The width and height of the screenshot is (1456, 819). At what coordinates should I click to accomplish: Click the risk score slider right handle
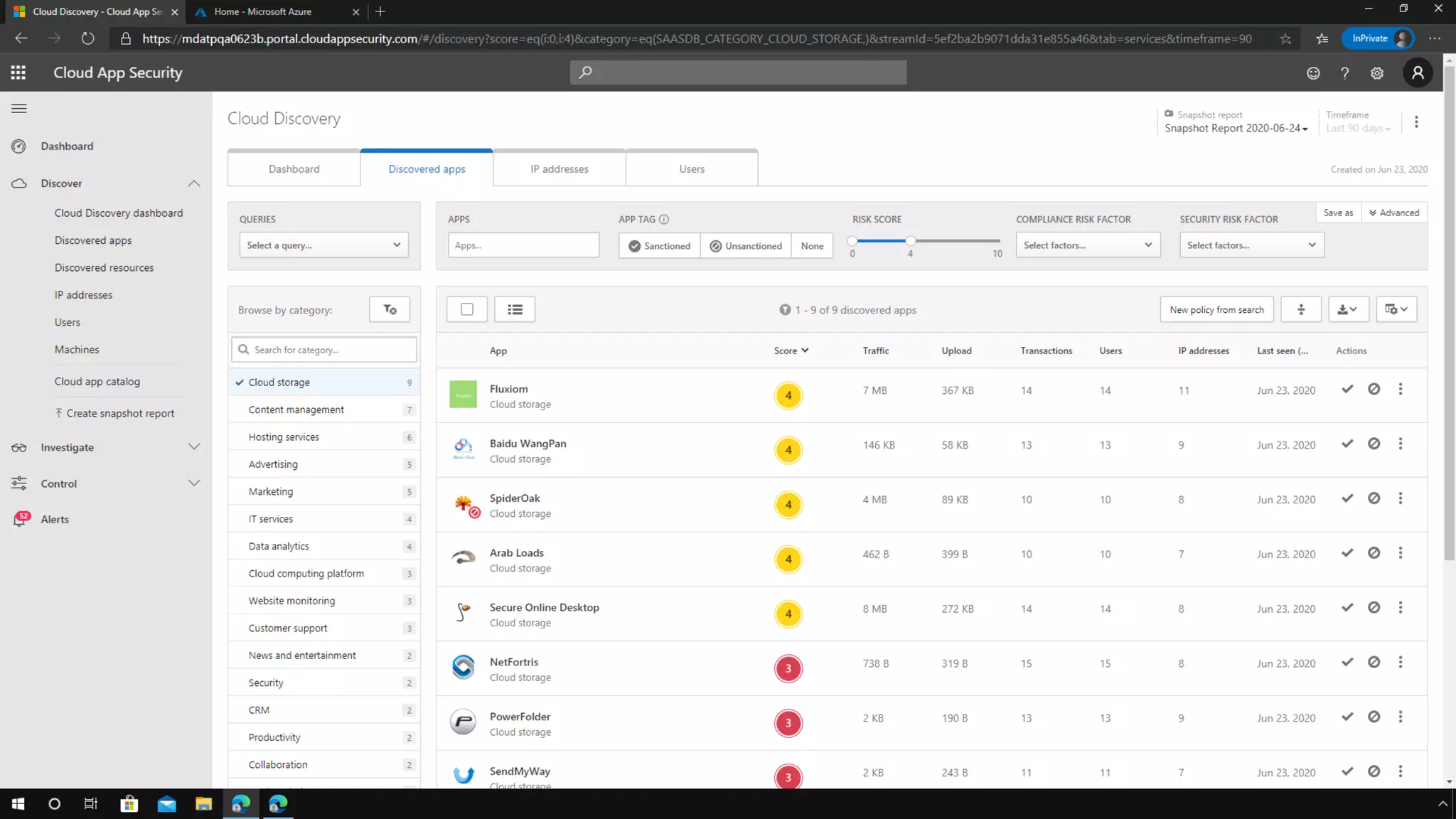click(910, 241)
